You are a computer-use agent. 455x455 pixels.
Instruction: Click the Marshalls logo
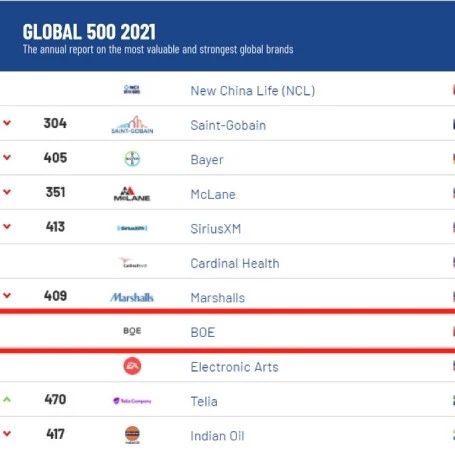click(x=132, y=297)
